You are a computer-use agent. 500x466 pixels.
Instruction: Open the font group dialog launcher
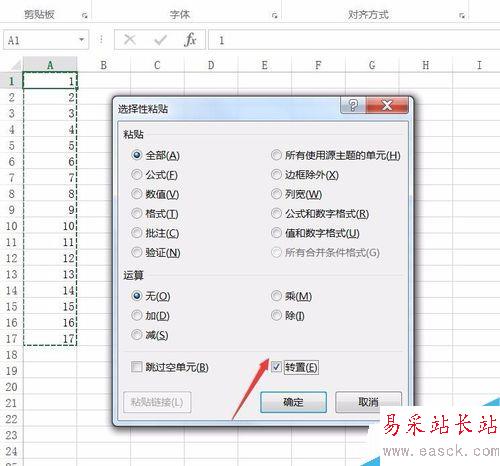tap(274, 15)
